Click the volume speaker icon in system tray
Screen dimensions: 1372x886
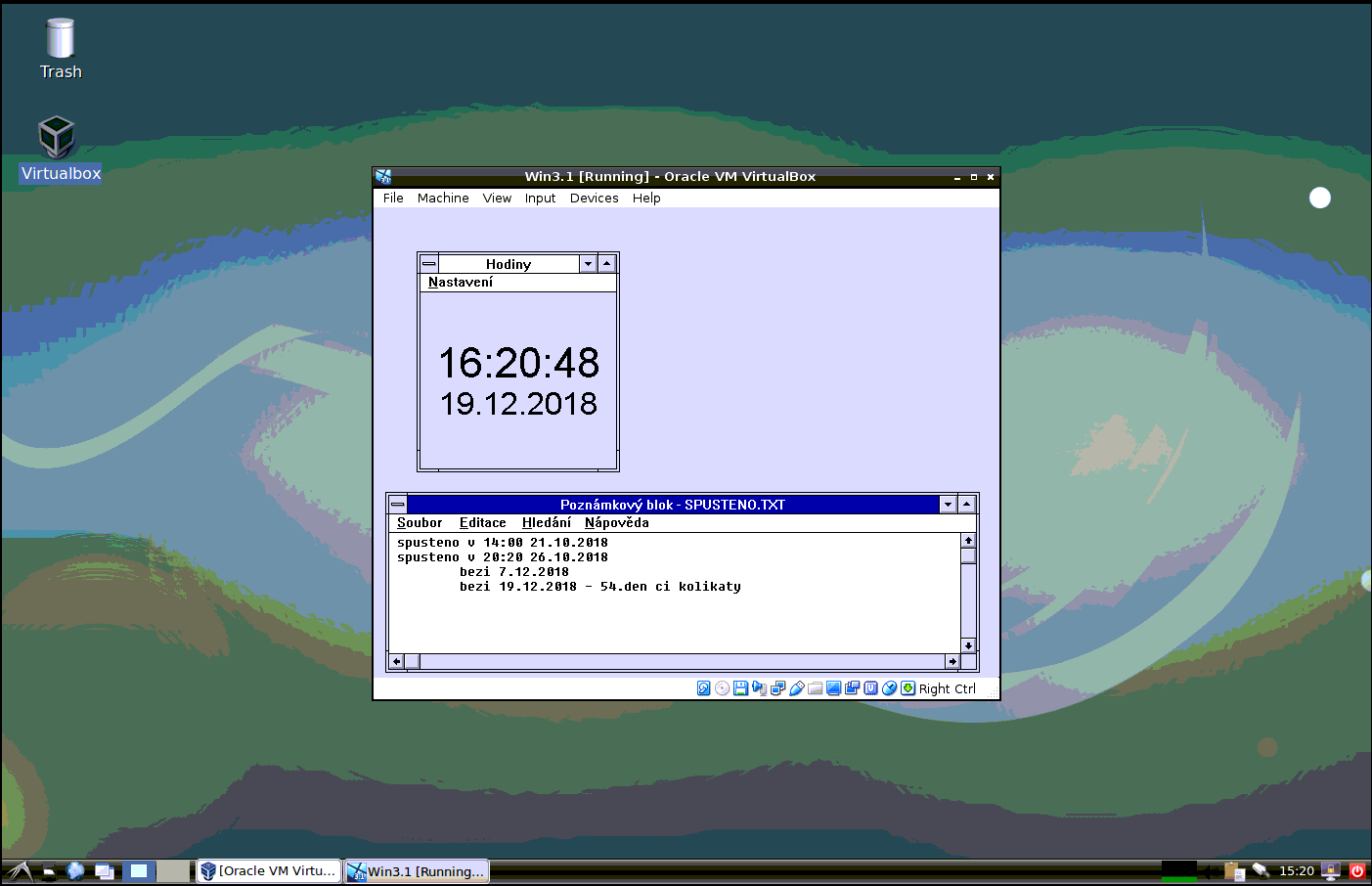click(1211, 871)
